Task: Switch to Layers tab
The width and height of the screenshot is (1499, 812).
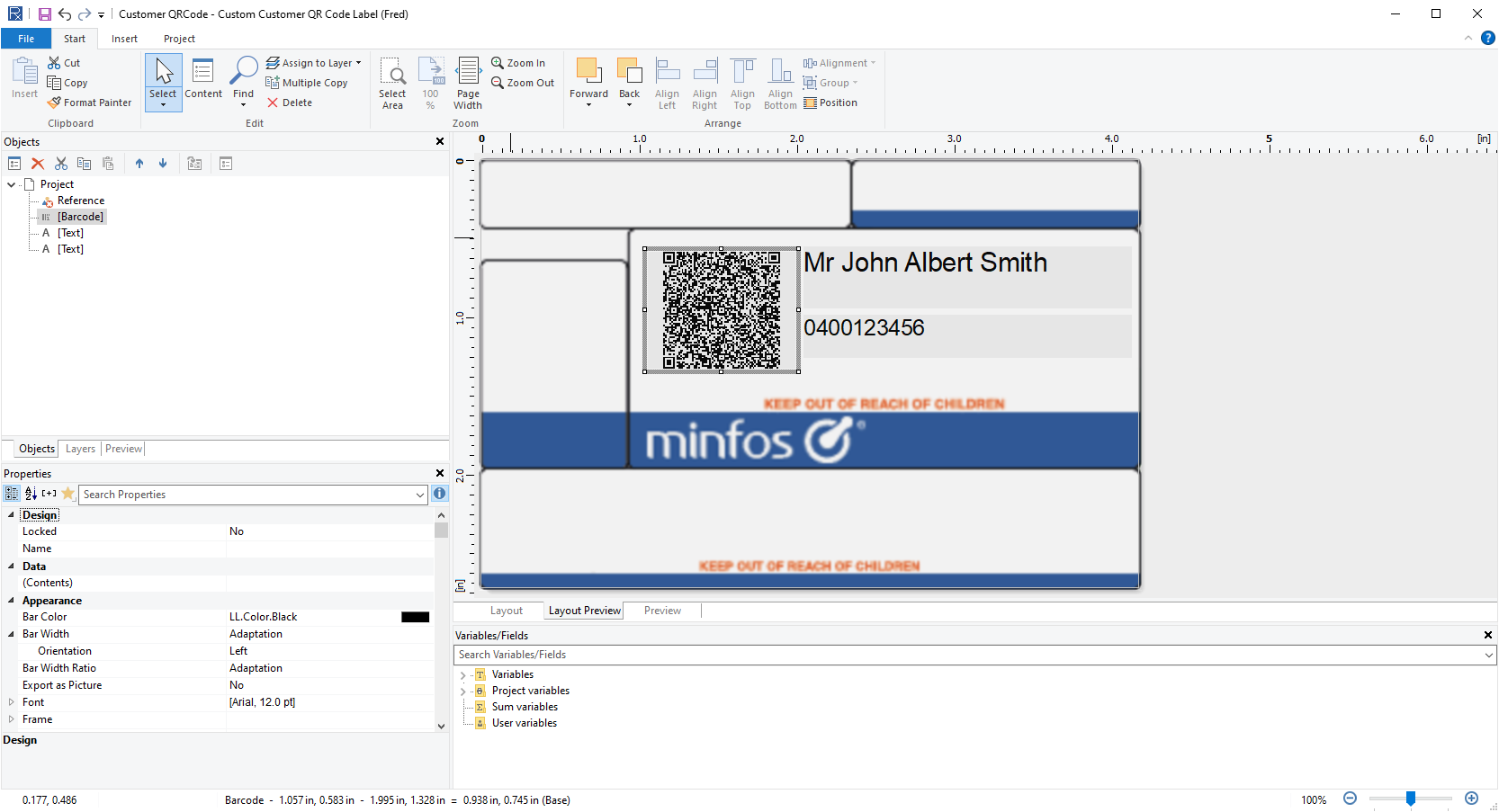Action: pos(80,449)
